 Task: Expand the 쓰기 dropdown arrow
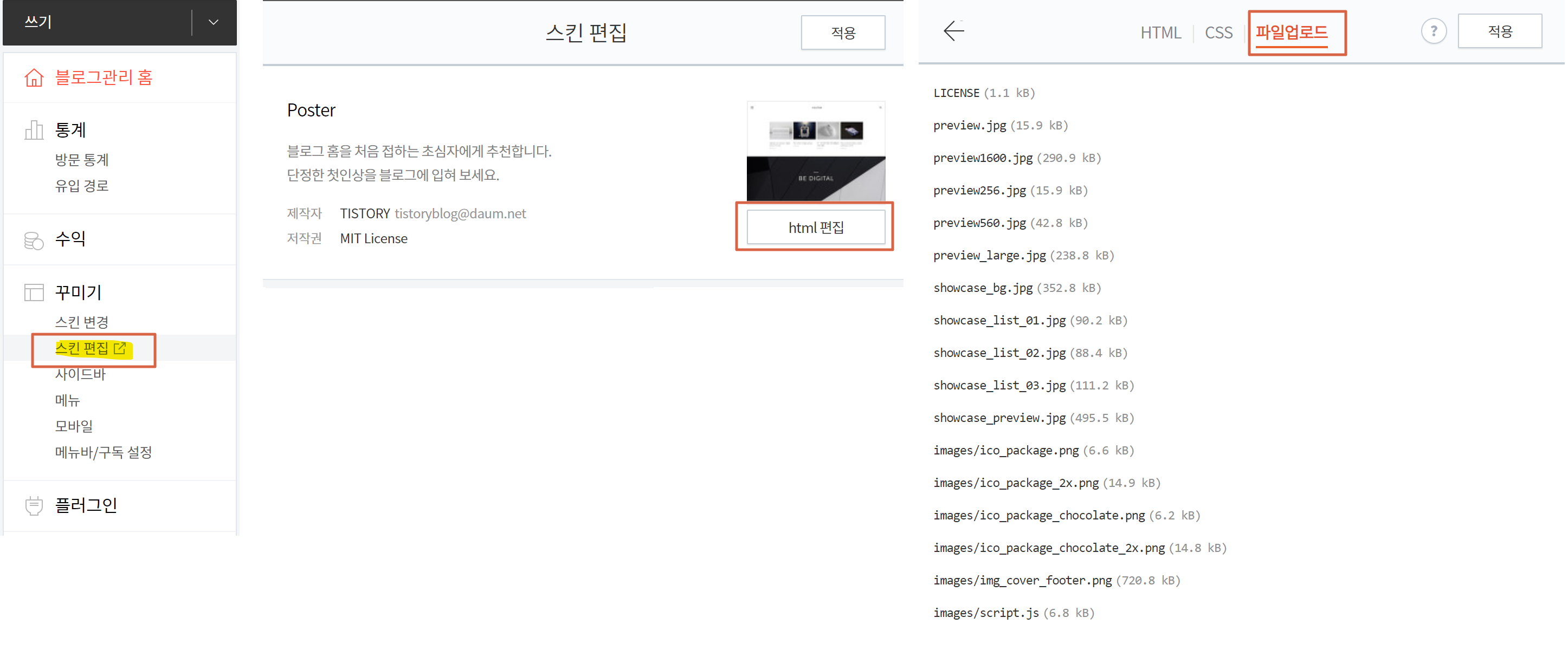click(x=213, y=23)
